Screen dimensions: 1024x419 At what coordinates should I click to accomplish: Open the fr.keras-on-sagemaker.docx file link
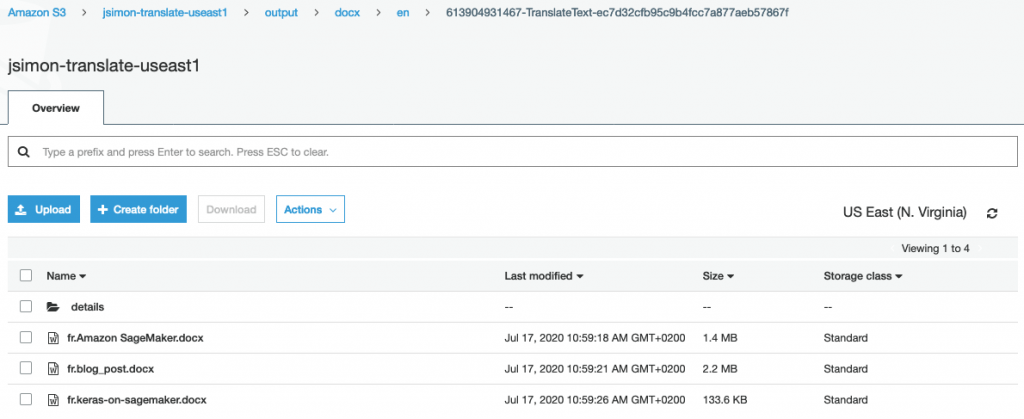coord(137,399)
